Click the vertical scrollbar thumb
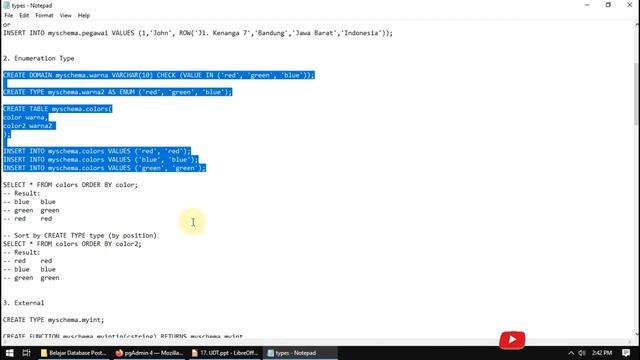Image resolution: width=640 pixels, height=360 pixels. coord(636,94)
